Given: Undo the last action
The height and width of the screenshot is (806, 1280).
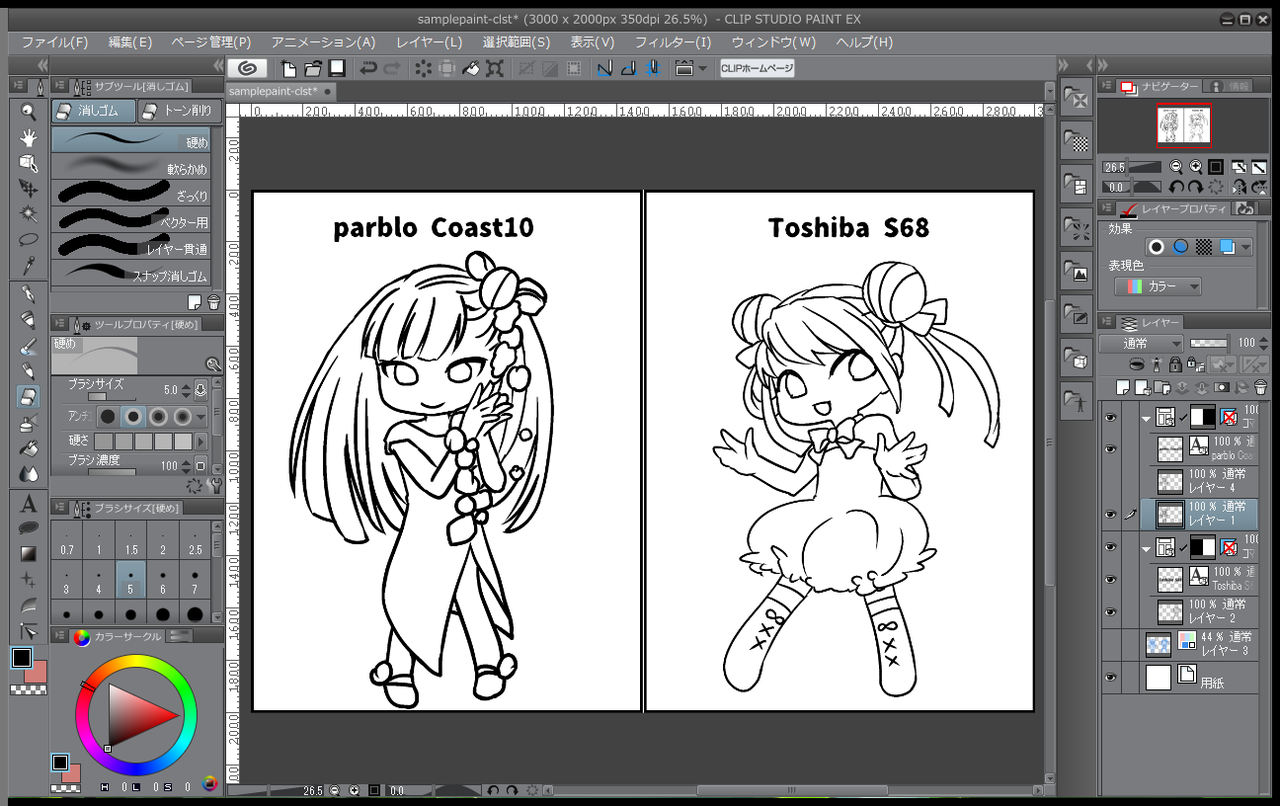Looking at the screenshot, I should pyautogui.click(x=368, y=68).
